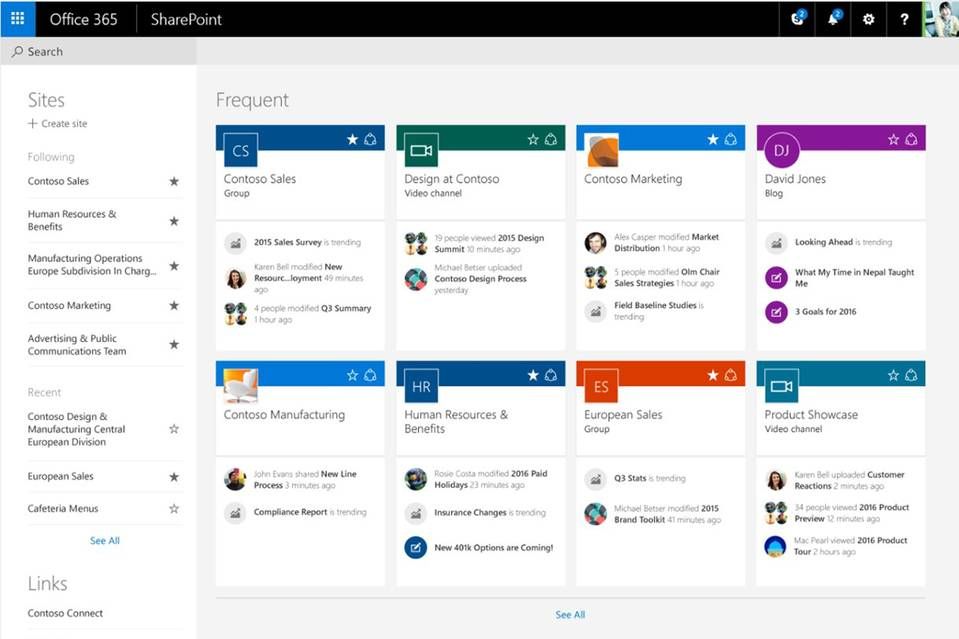Click the CS tile on Contoso Sales card
The width and height of the screenshot is (959, 639).
240,150
